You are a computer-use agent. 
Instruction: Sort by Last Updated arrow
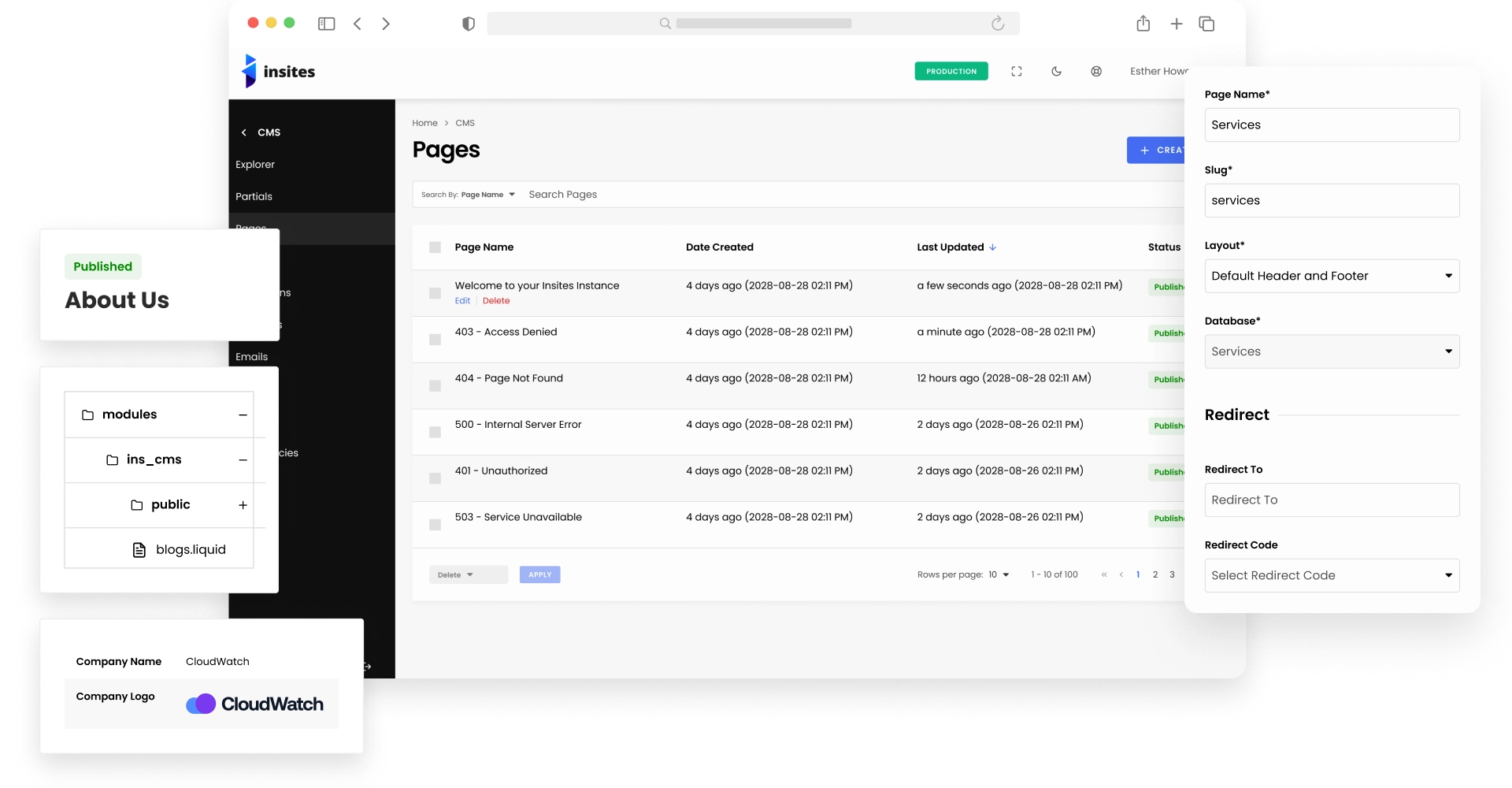point(993,247)
